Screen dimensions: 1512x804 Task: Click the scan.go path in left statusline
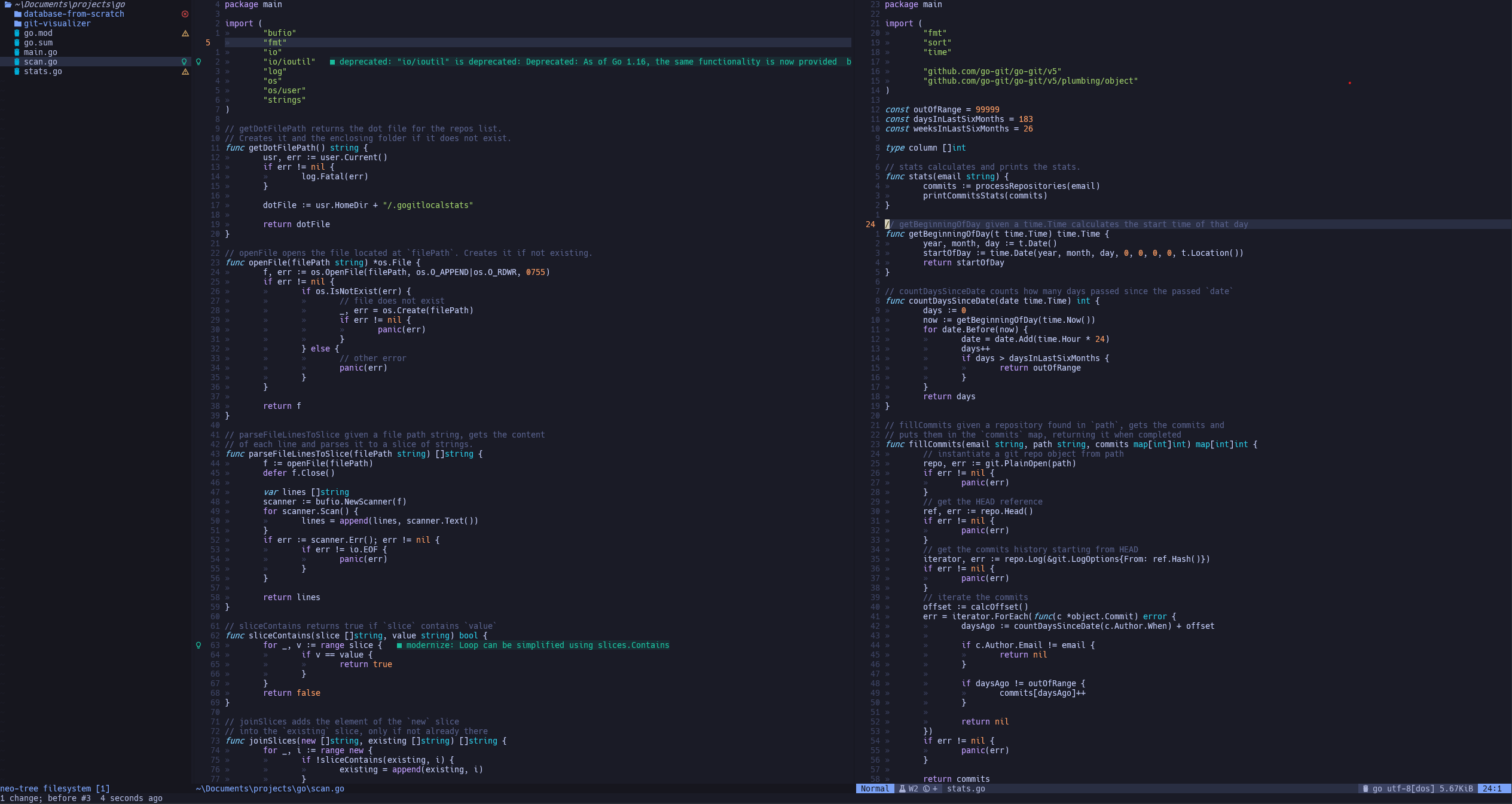click(x=270, y=788)
